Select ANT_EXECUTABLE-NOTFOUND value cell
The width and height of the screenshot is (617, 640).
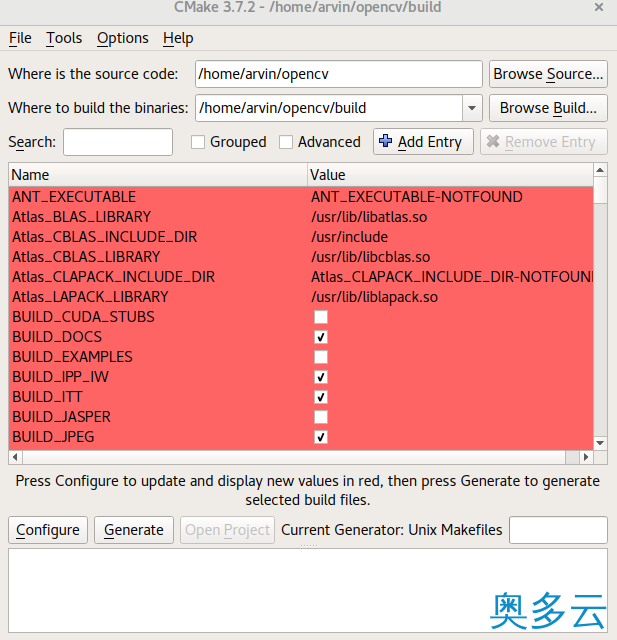point(417,197)
